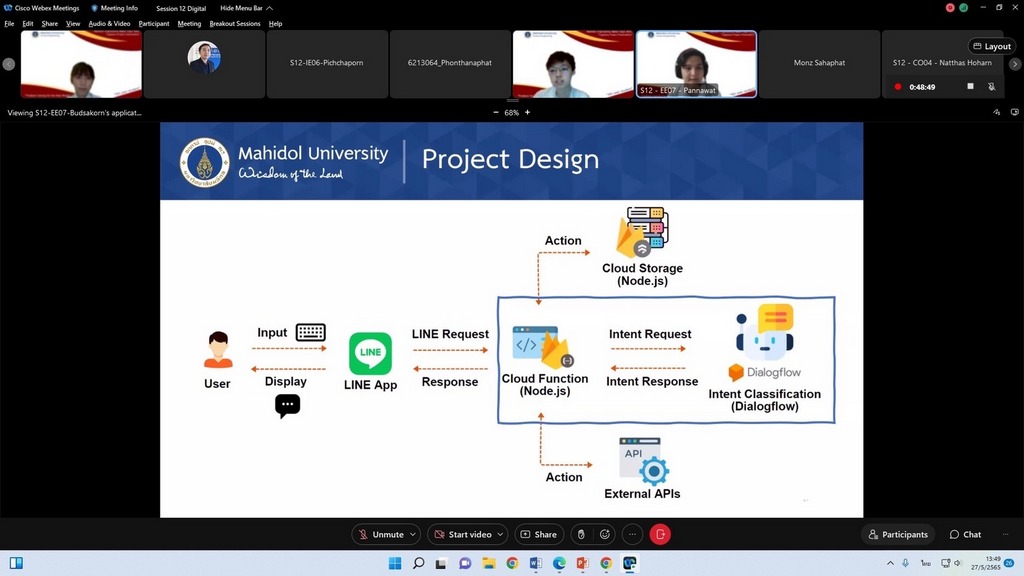Stop the recording with square icon
This screenshot has width=1024, height=576.
coord(970,87)
